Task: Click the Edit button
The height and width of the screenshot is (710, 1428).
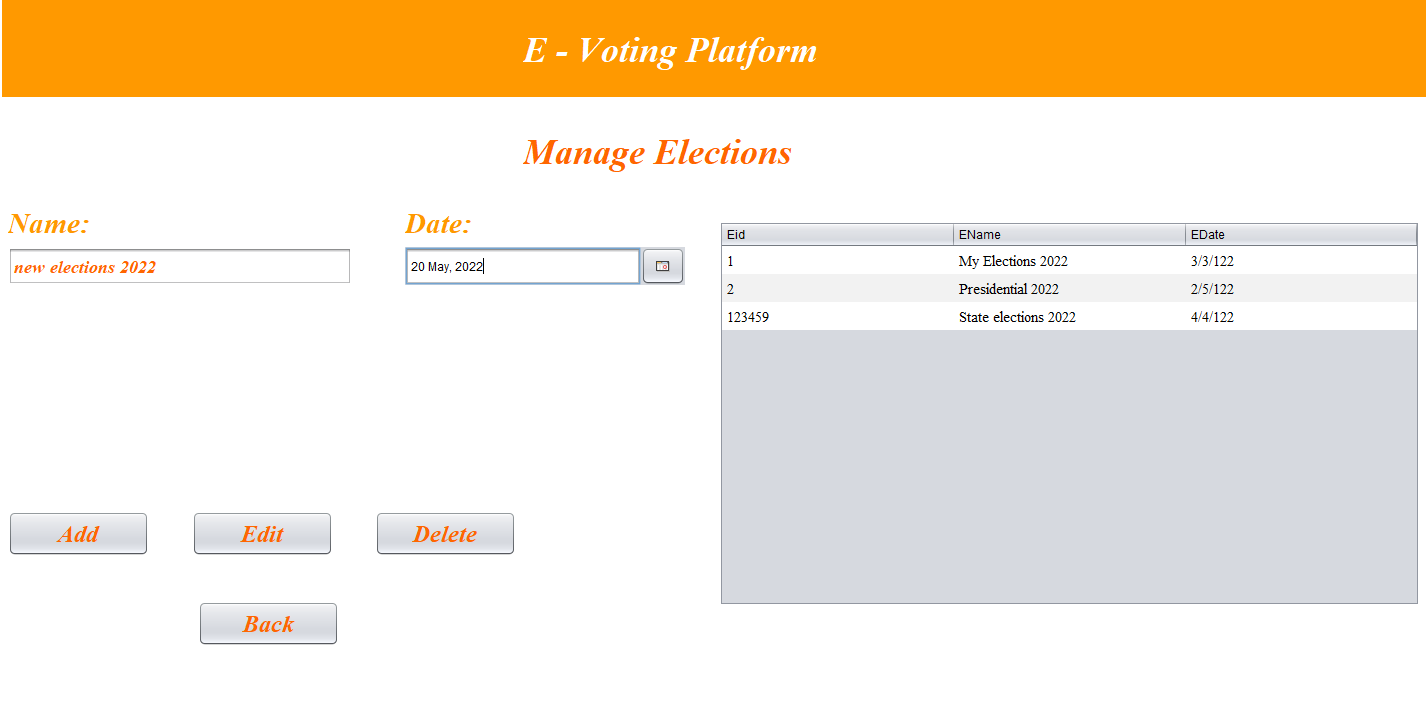Action: pyautogui.click(x=262, y=533)
